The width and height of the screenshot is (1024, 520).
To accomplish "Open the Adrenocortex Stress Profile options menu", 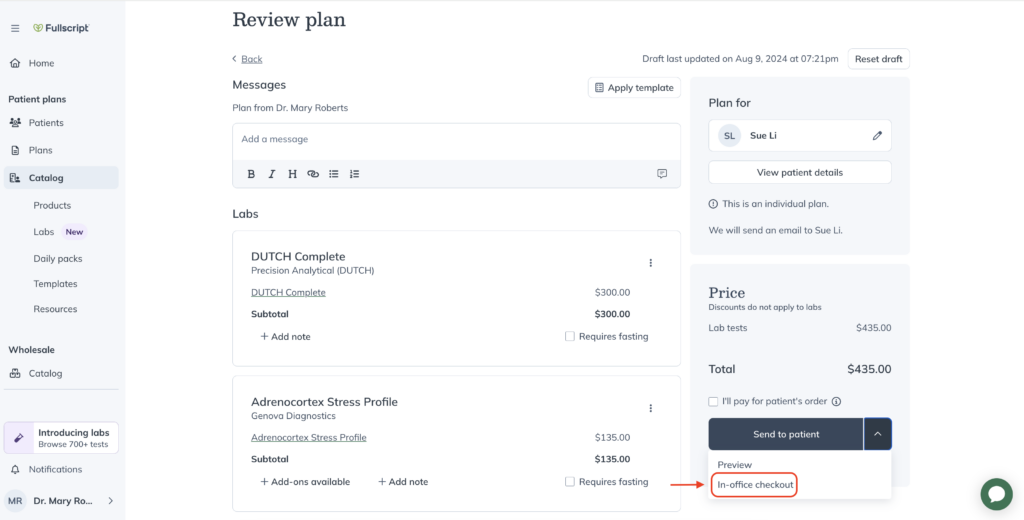I will (650, 408).
